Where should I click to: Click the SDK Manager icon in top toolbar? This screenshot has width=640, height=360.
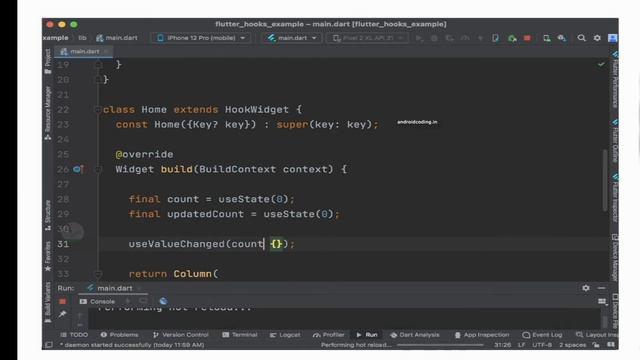coord(562,38)
